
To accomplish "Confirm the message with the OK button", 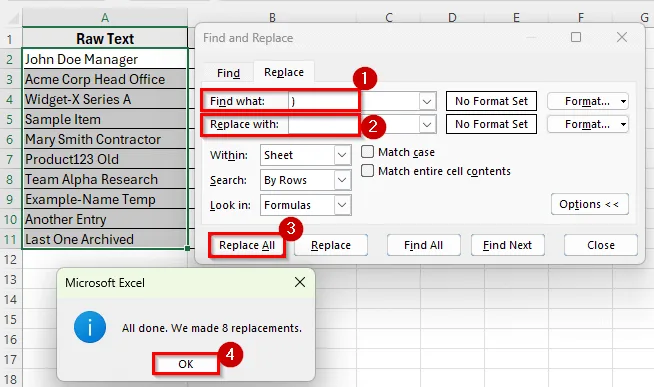I will click(186, 364).
